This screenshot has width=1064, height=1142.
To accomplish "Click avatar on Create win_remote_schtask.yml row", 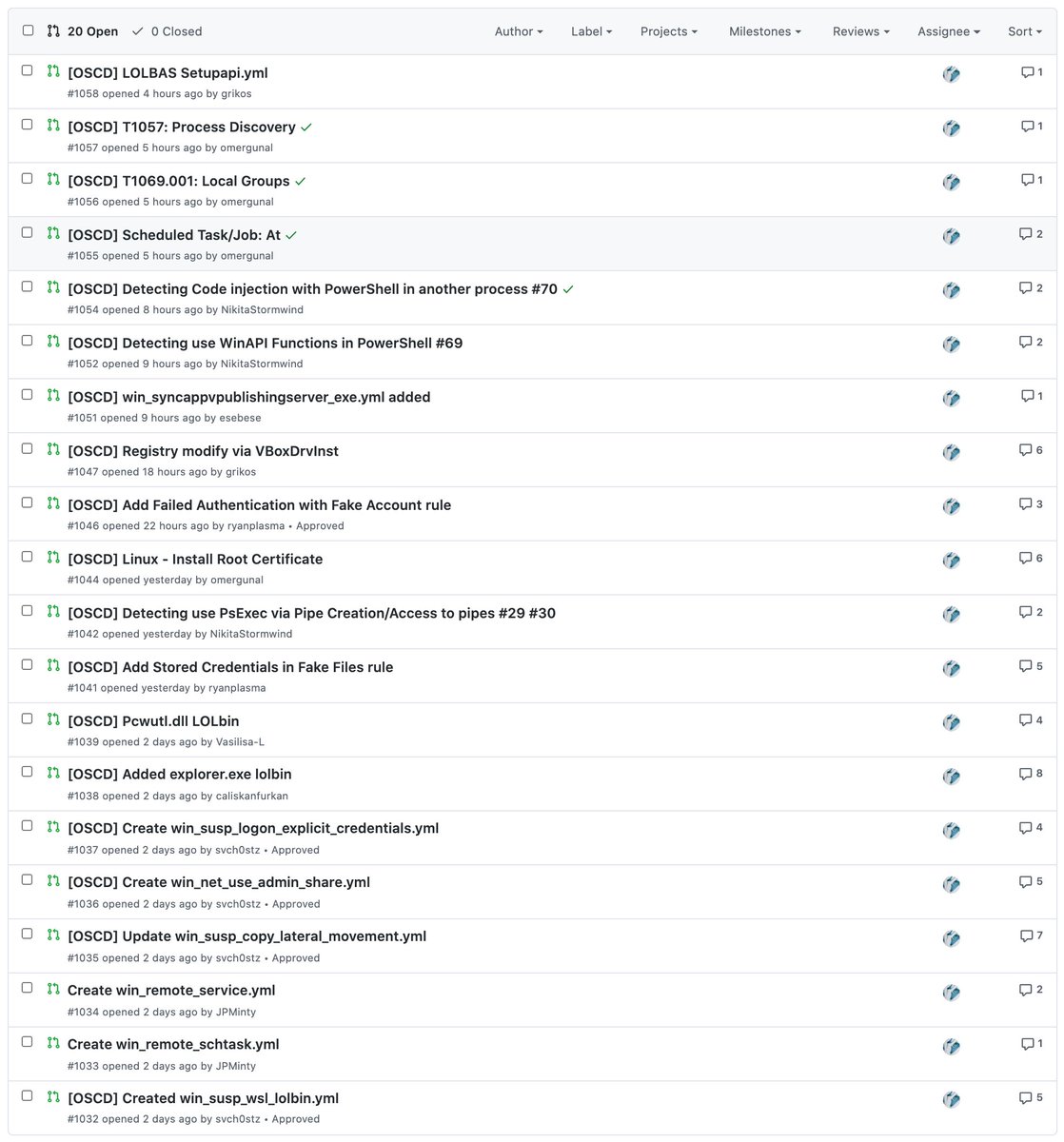I will pyautogui.click(x=951, y=1047).
